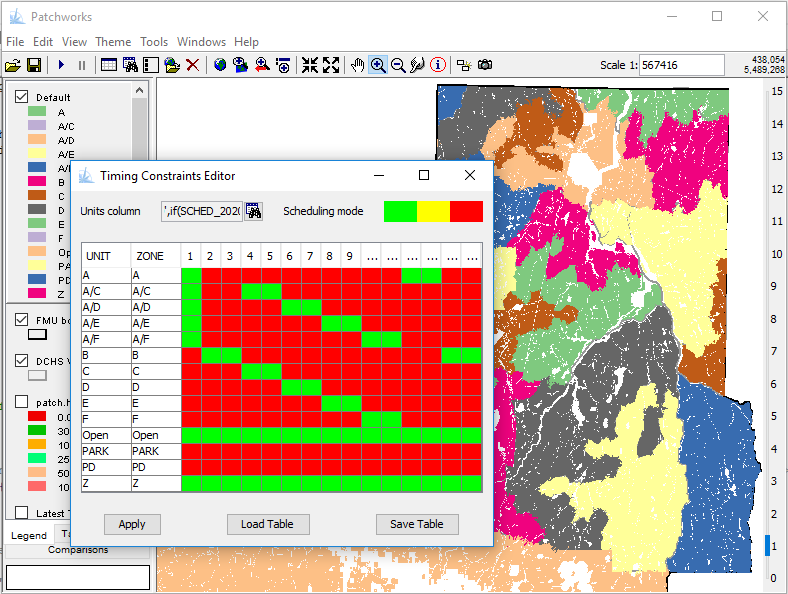
Task: Click binoculars icon beside Units column field
Action: (x=254, y=211)
